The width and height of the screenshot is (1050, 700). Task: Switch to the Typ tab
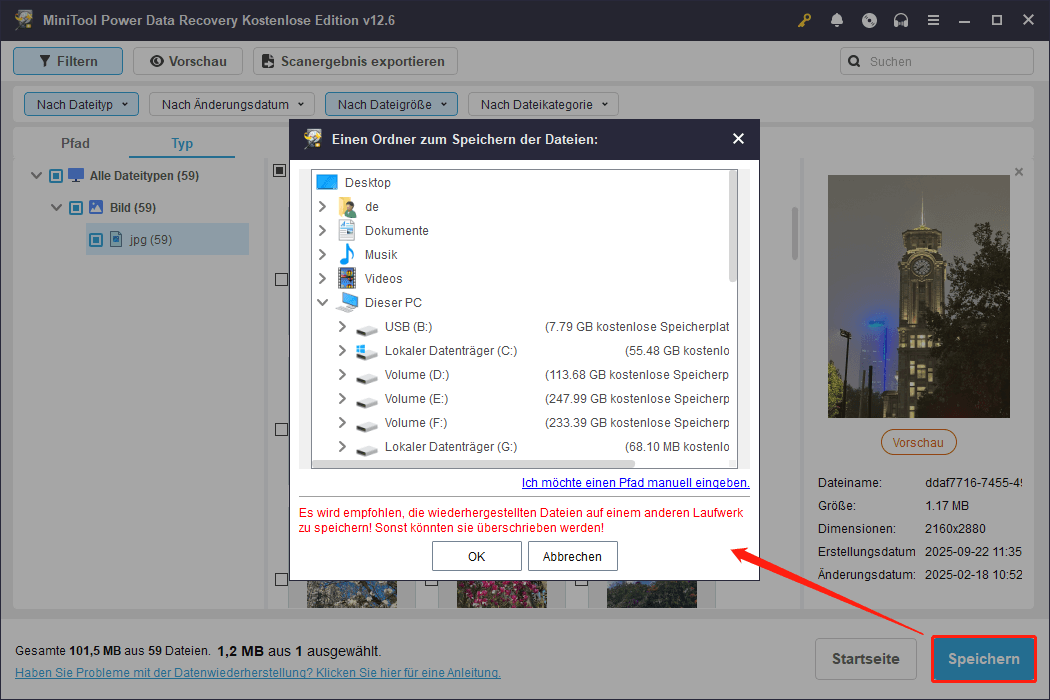tap(181, 143)
